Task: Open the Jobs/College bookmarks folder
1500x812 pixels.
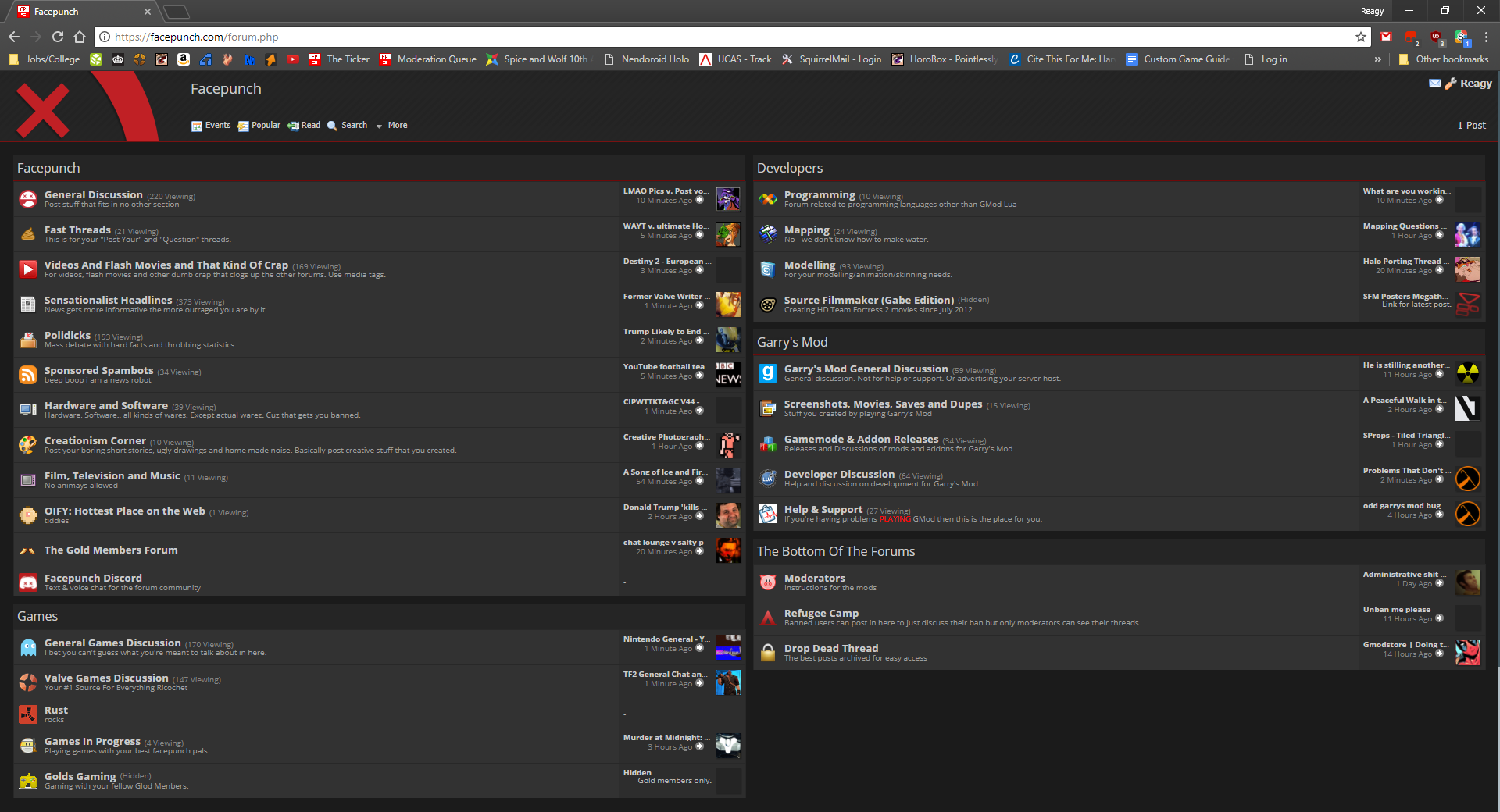Action: 44,59
